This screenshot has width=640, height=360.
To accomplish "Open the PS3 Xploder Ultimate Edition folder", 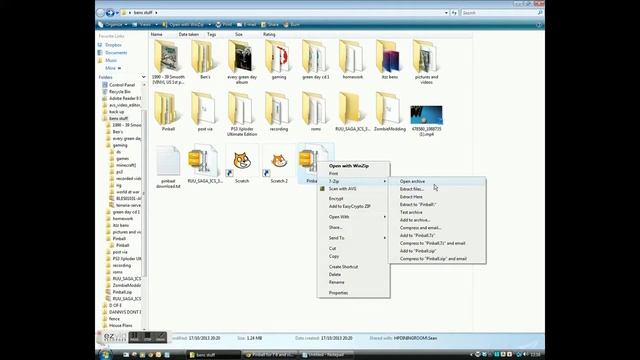I will 242,109.
